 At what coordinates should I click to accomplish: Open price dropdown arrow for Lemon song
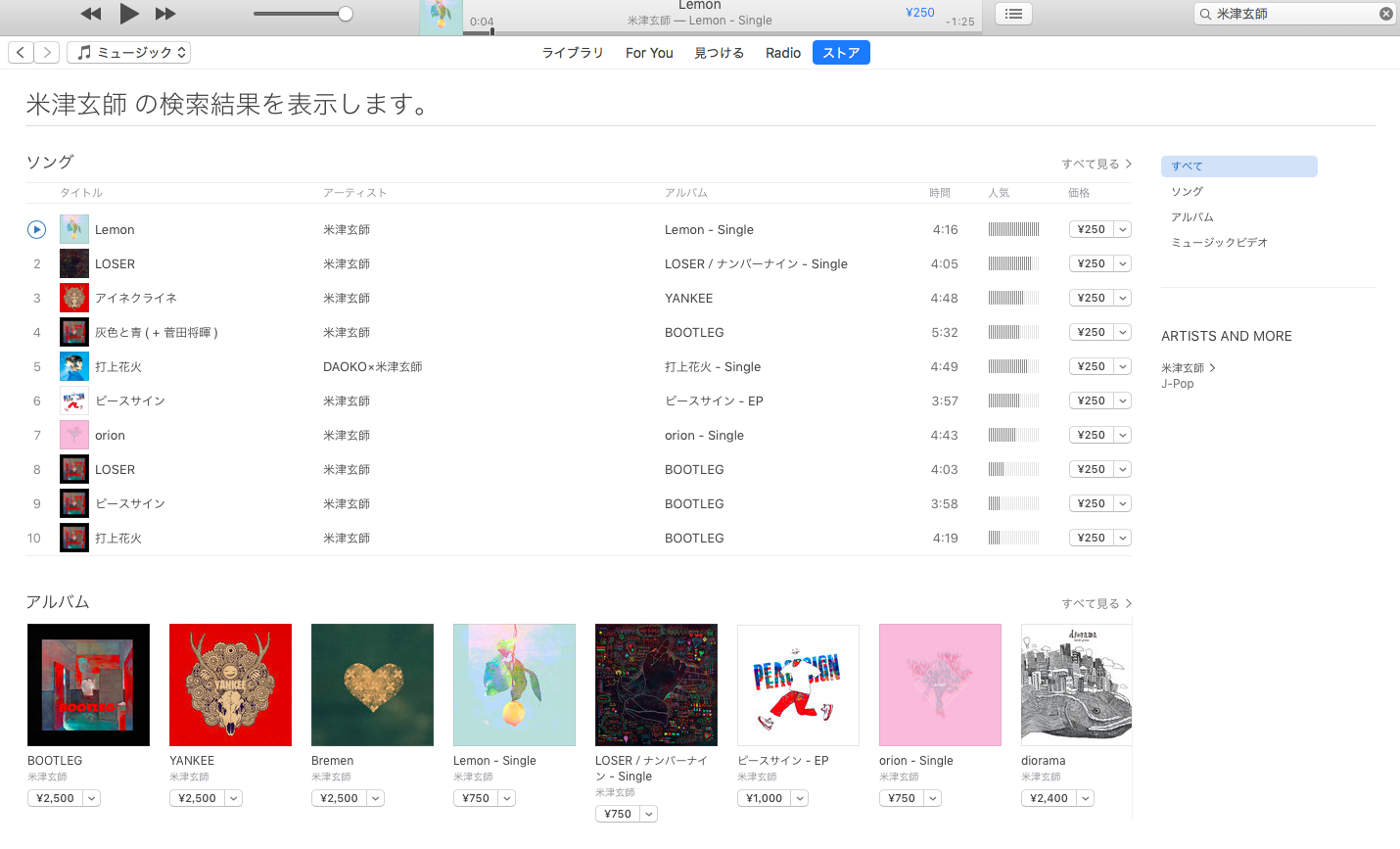click(x=1123, y=229)
